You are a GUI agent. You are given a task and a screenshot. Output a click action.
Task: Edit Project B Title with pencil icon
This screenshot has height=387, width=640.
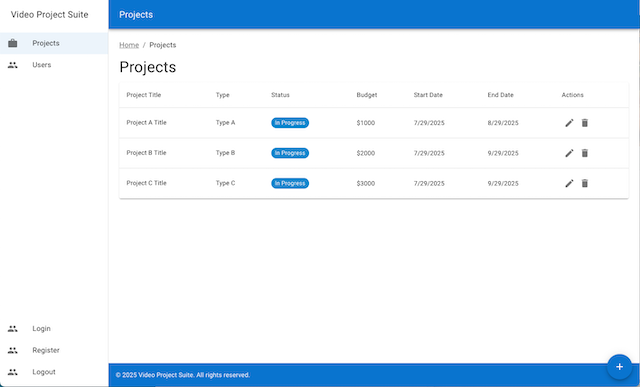569,153
